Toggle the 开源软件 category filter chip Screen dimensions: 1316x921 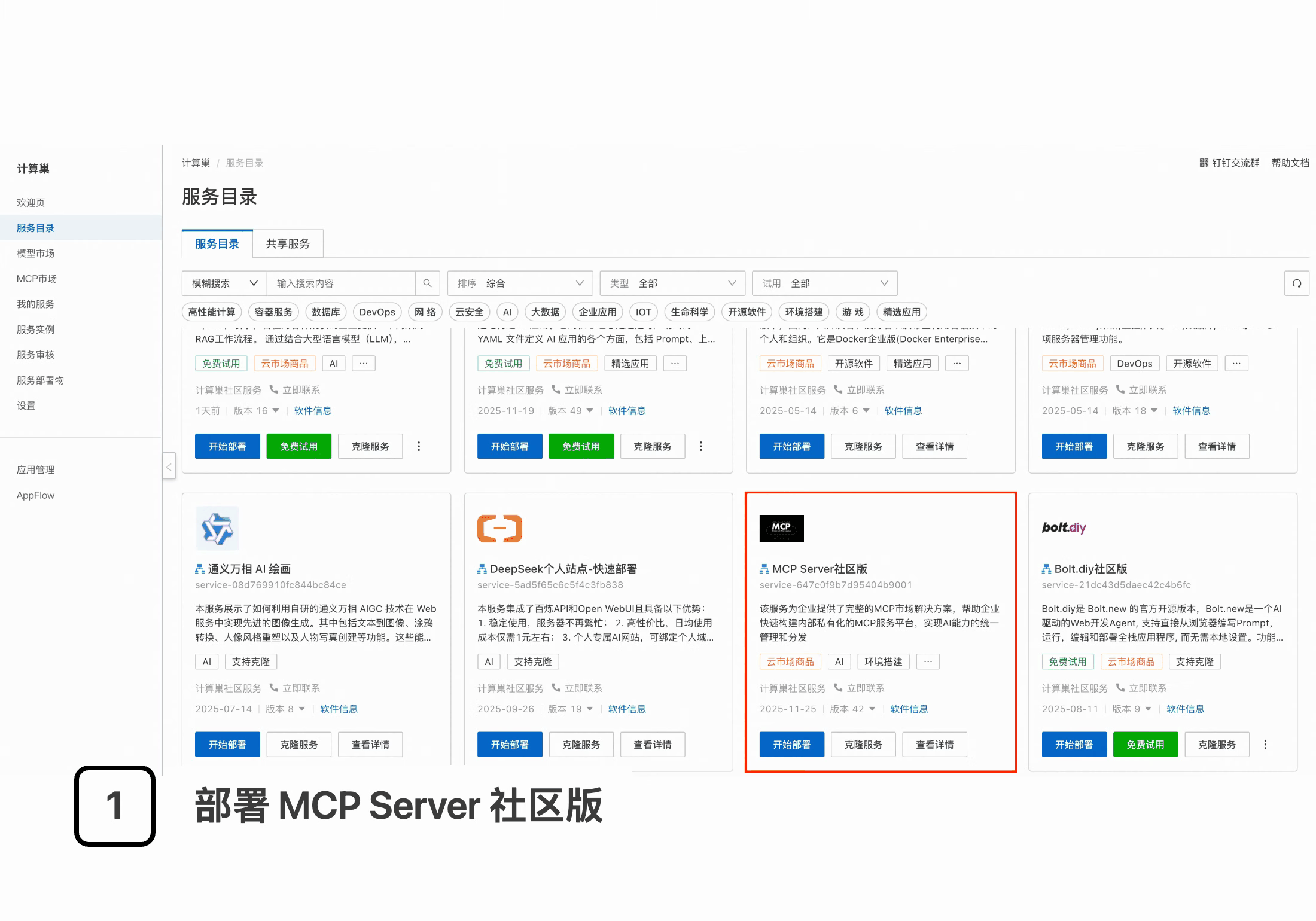click(x=747, y=312)
